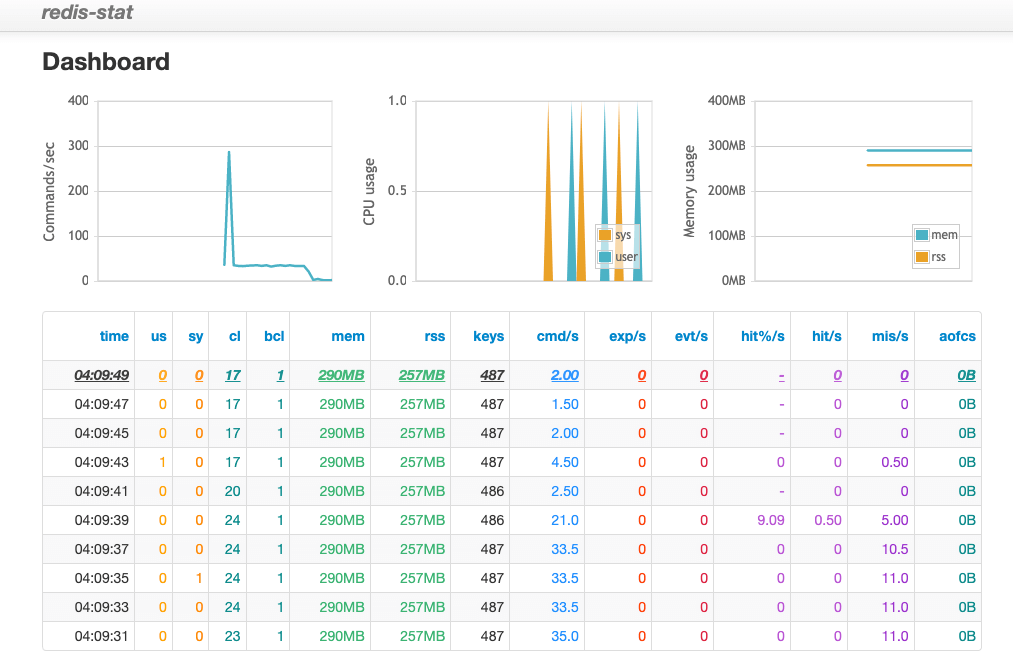Click the orange rss legend swatch
1013x672 pixels.
(x=922, y=257)
